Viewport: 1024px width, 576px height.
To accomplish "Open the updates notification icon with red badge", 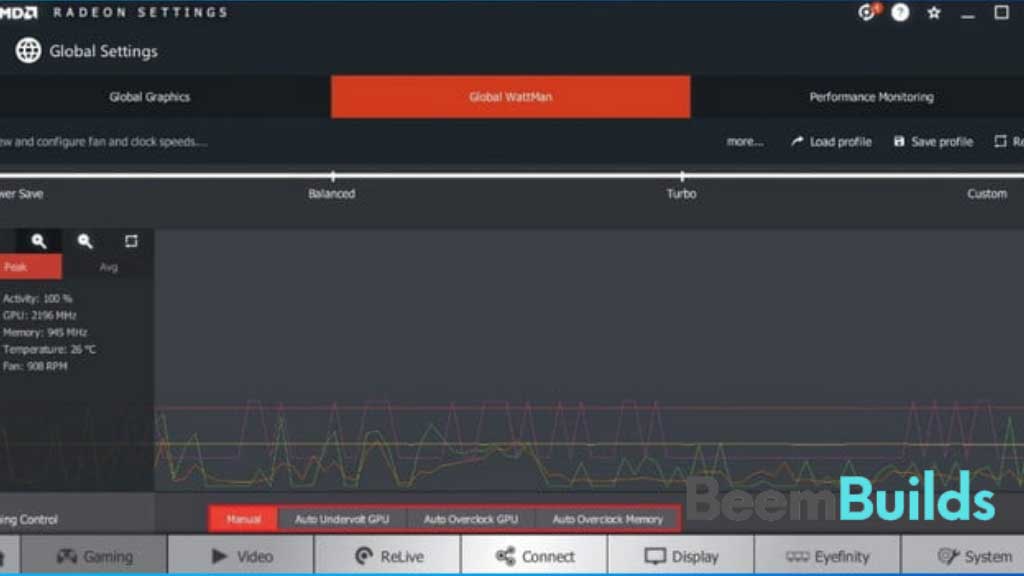I will point(869,12).
